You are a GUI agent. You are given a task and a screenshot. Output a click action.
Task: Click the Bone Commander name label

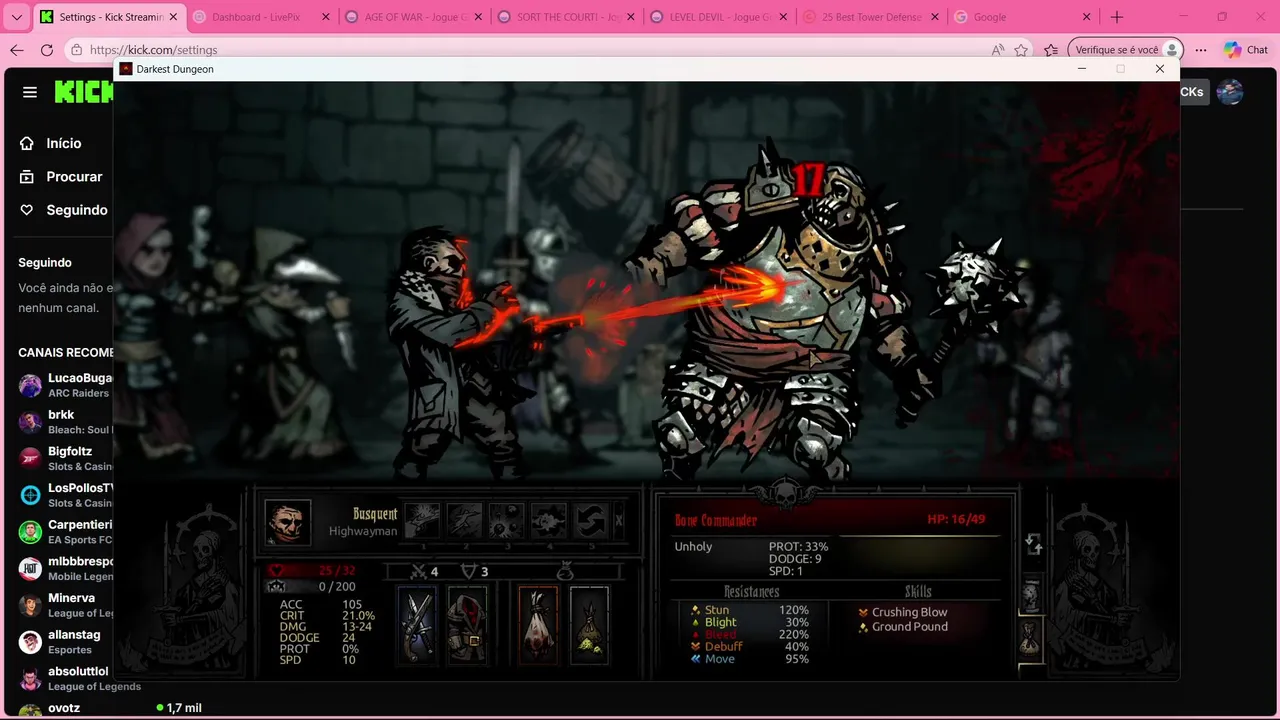pos(716,520)
